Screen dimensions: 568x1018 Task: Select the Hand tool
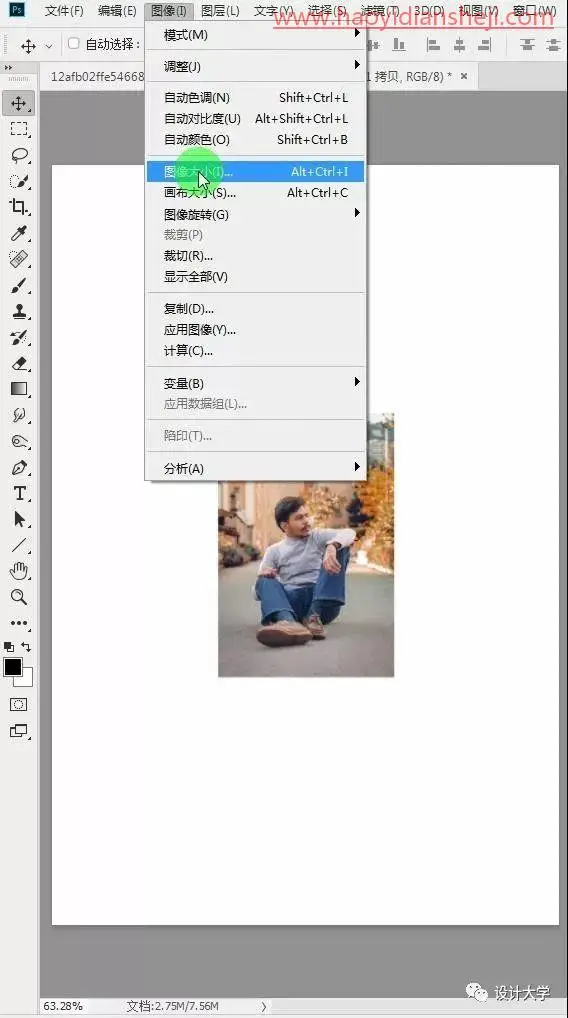click(18, 571)
